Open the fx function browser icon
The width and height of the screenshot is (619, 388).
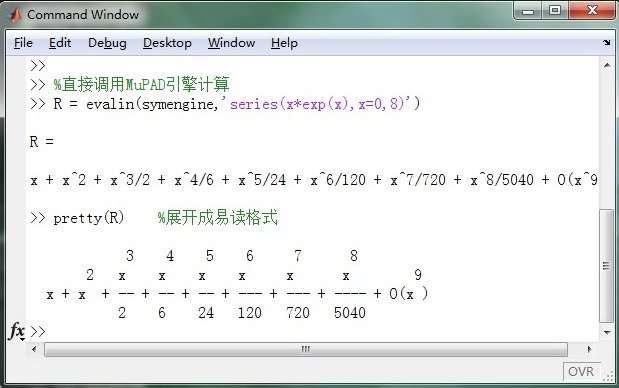(x=17, y=331)
